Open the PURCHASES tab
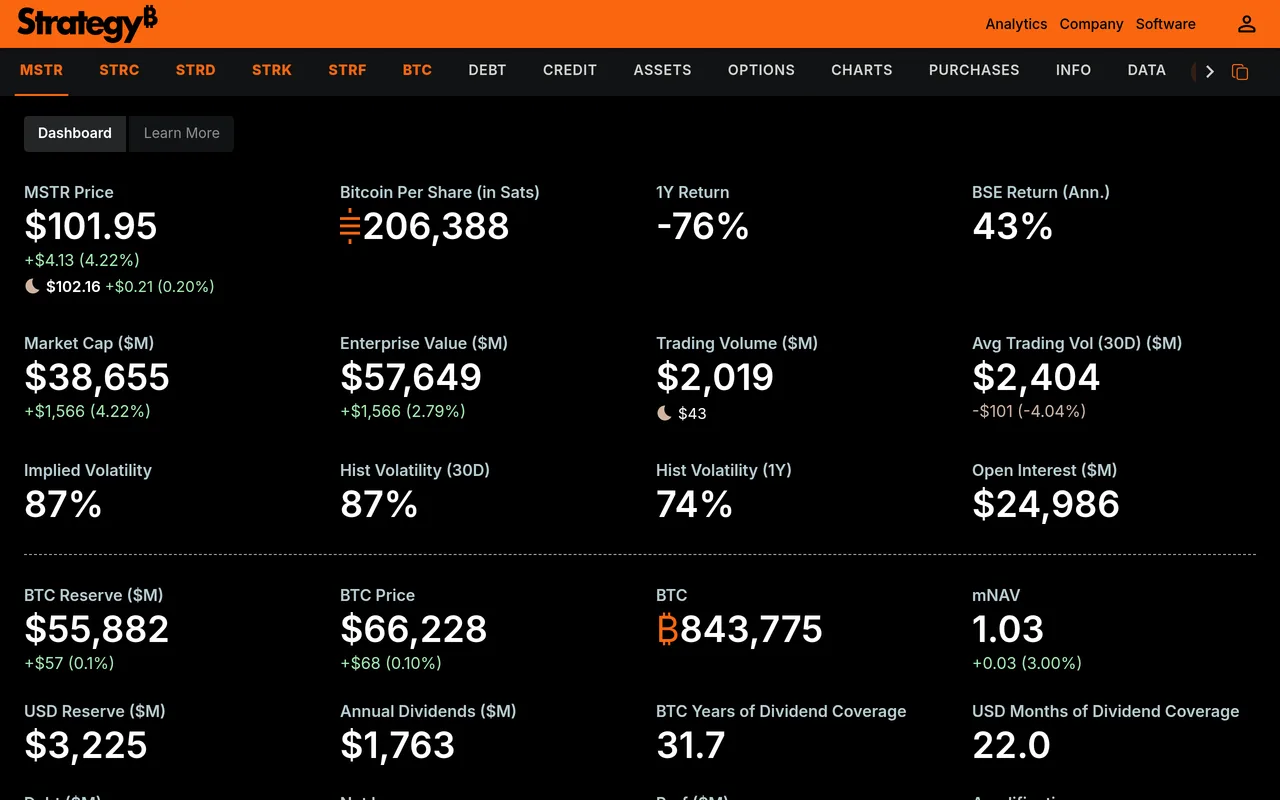The image size is (1280, 800). [x=974, y=70]
